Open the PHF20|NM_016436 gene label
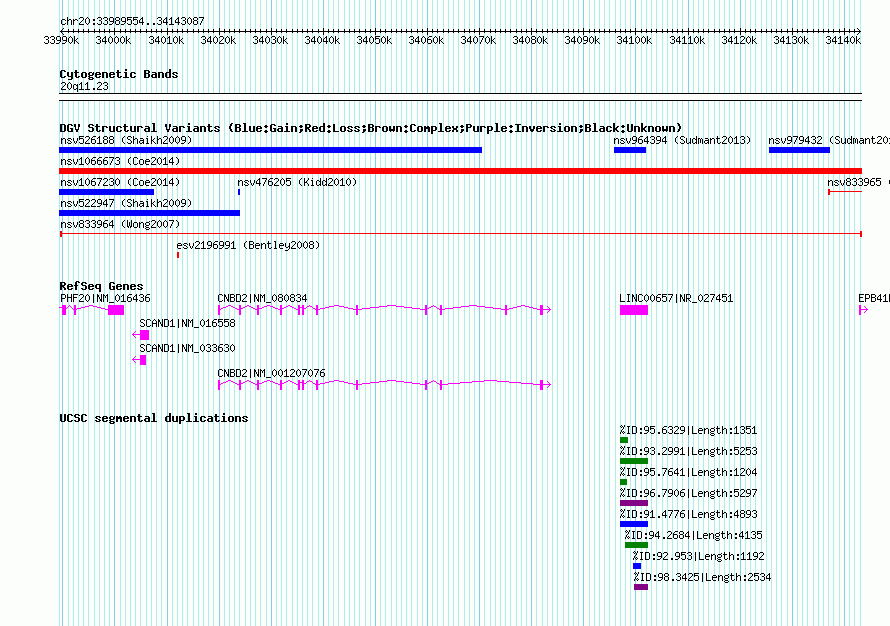 (105, 298)
